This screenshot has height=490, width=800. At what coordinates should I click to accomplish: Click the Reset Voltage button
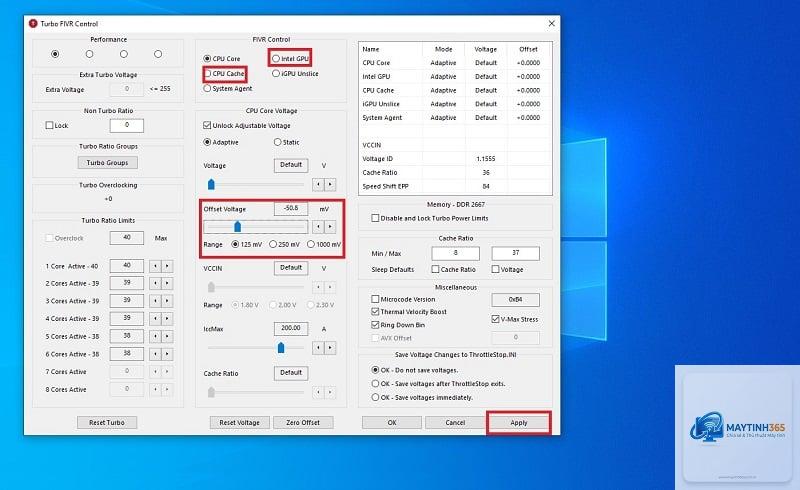coord(239,423)
